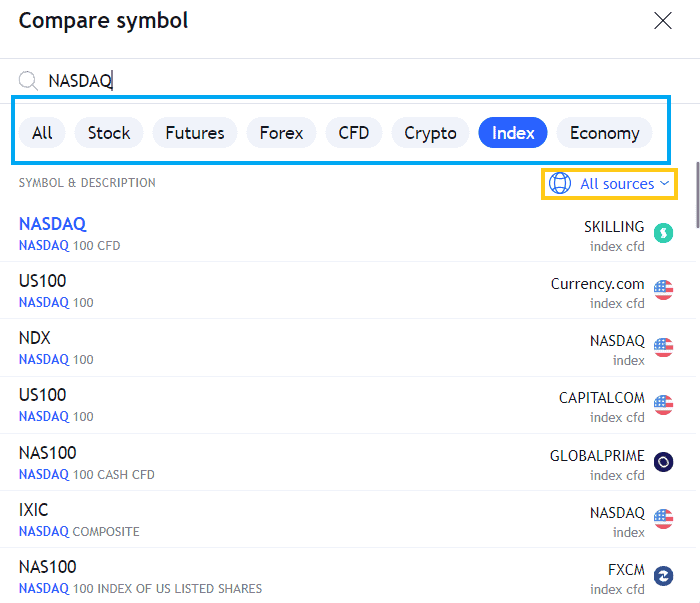The image size is (700, 603).
Task: Click the globe icon in All sources
Action: click(x=560, y=183)
